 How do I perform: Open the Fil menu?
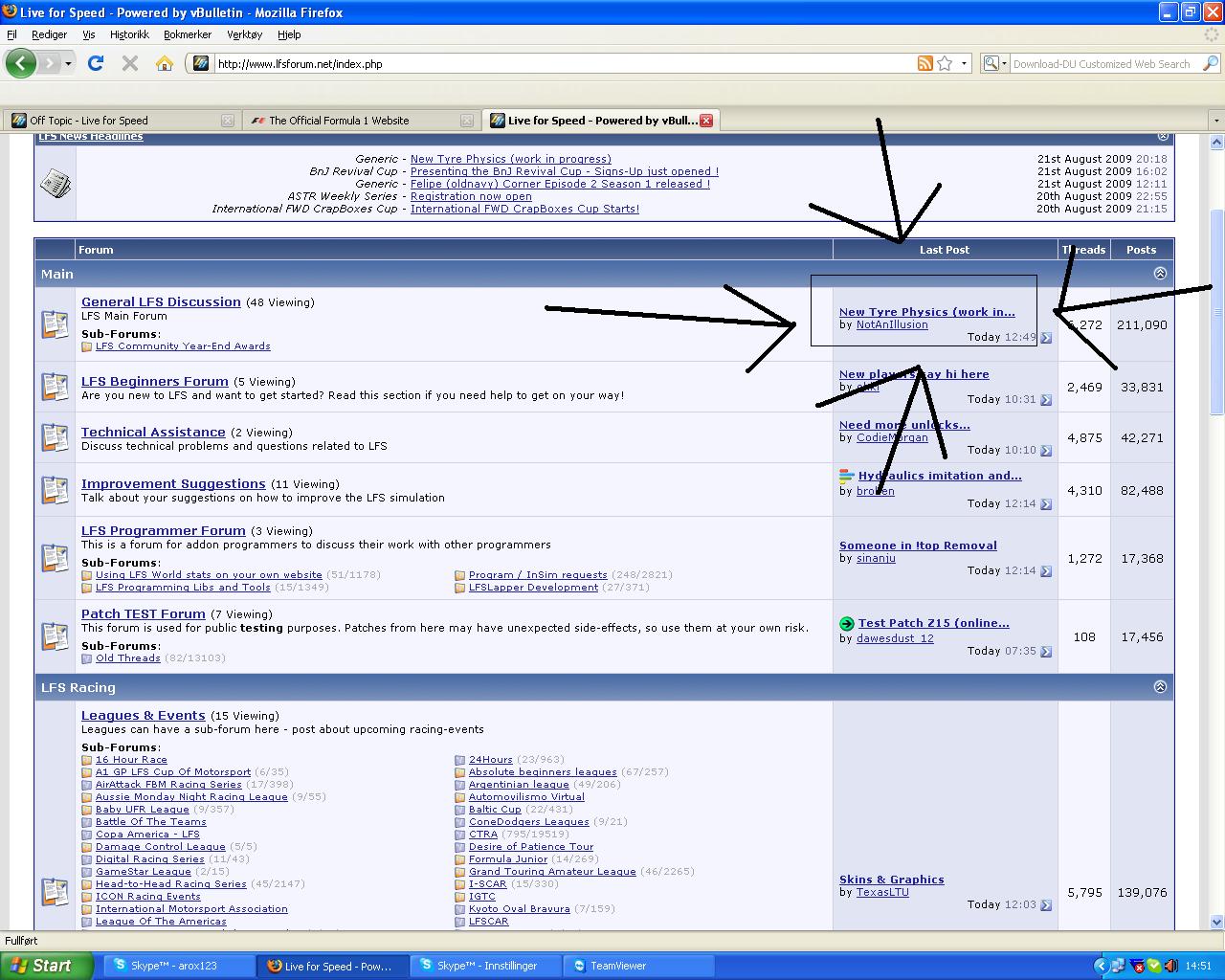point(11,34)
